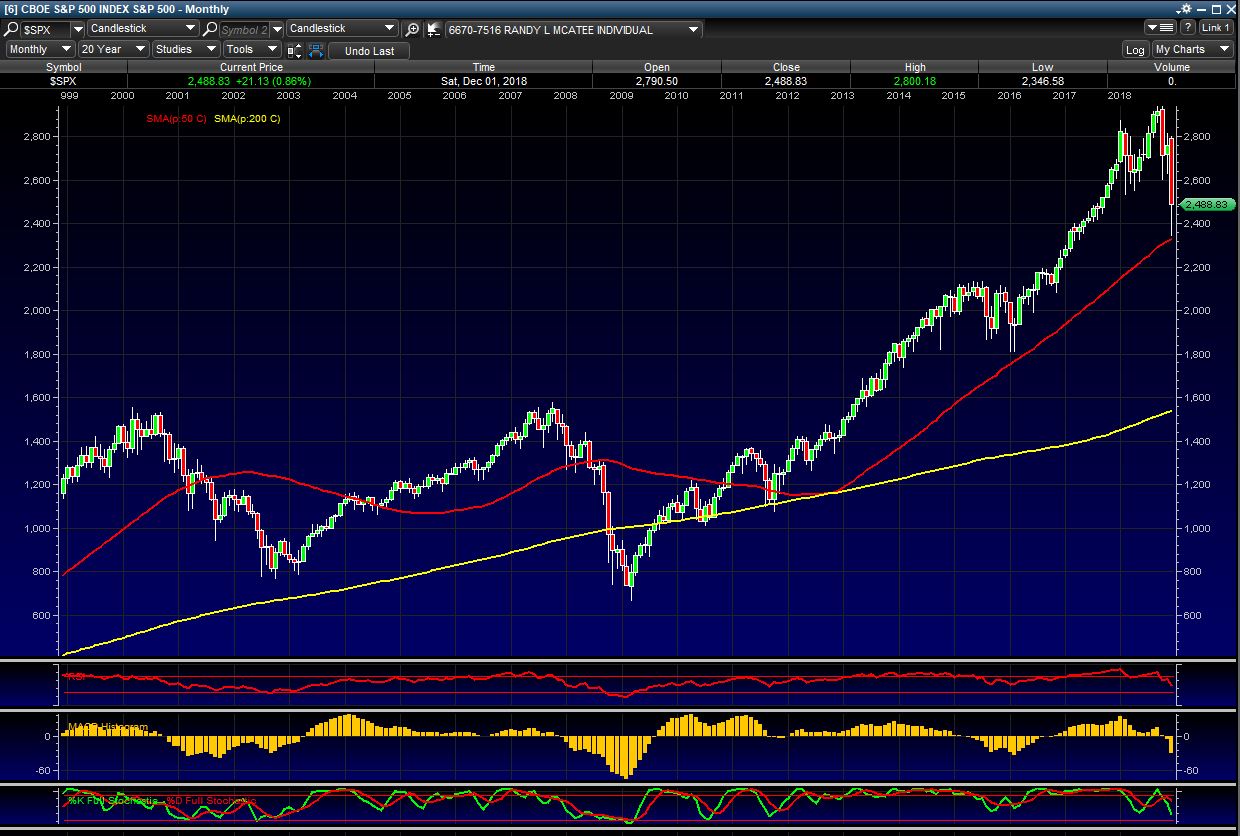Click the Undo Last button
The image size is (1240, 836).
click(369, 50)
